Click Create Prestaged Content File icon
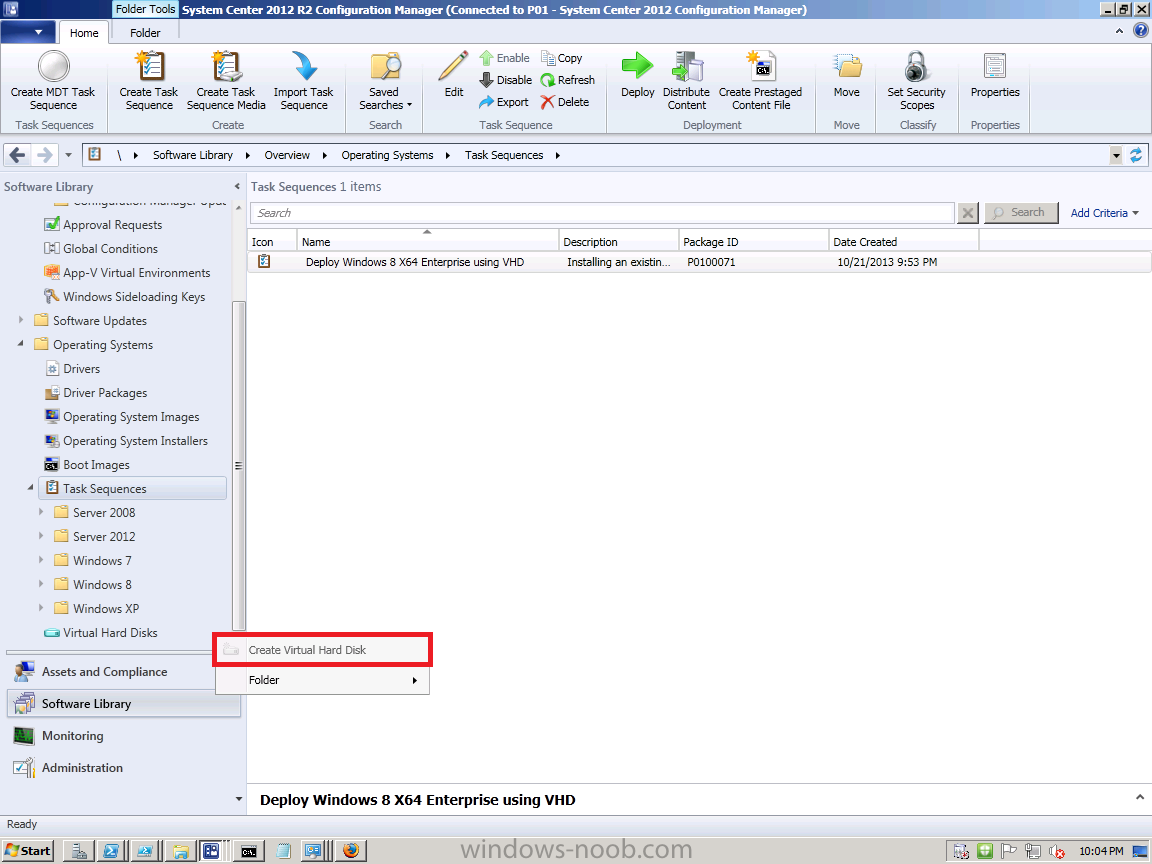1152x864 pixels. tap(760, 66)
